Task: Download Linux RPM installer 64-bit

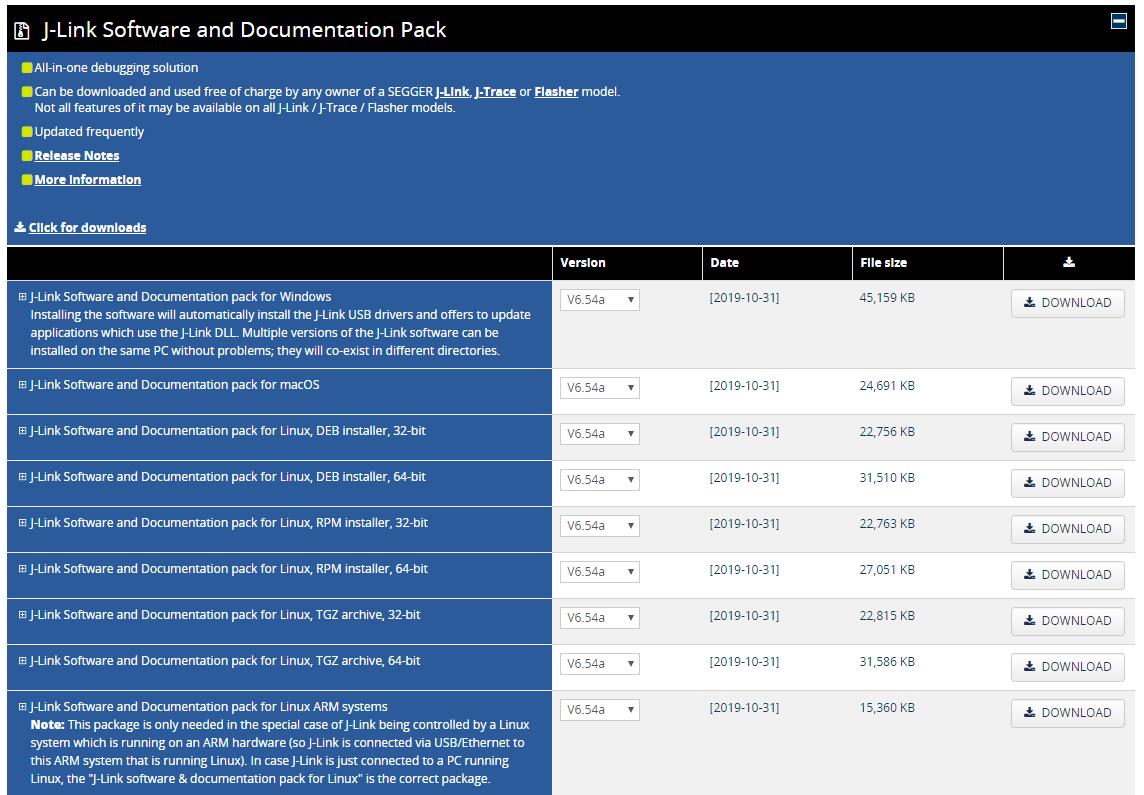Action: [x=1067, y=575]
